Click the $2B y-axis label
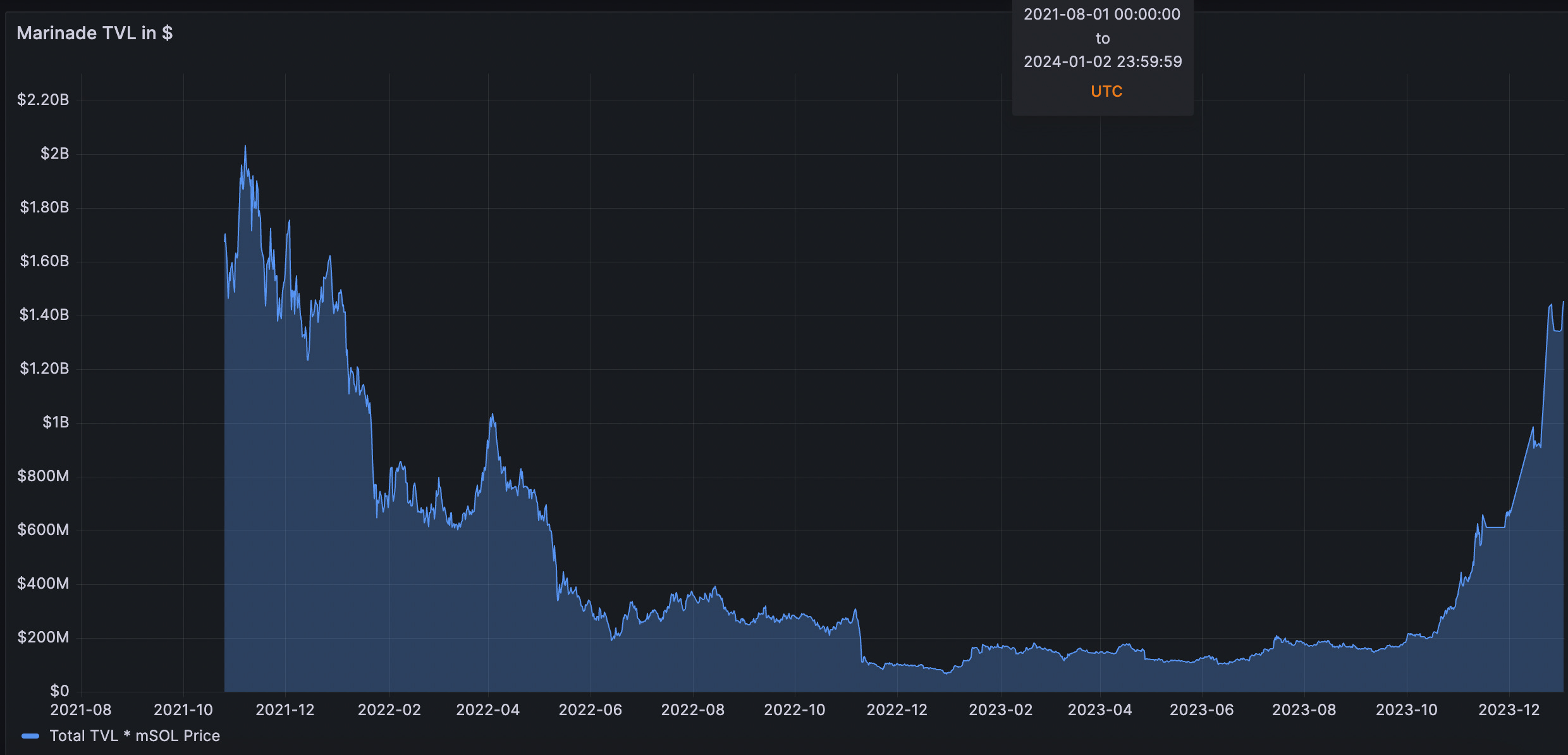This screenshot has width=1568, height=755. pyautogui.click(x=54, y=154)
